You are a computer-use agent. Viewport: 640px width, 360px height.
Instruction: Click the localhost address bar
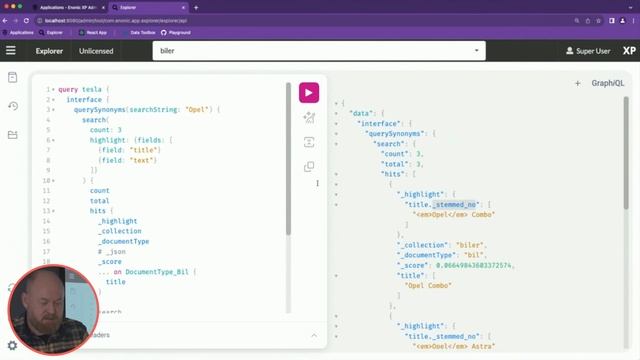click(x=302, y=20)
